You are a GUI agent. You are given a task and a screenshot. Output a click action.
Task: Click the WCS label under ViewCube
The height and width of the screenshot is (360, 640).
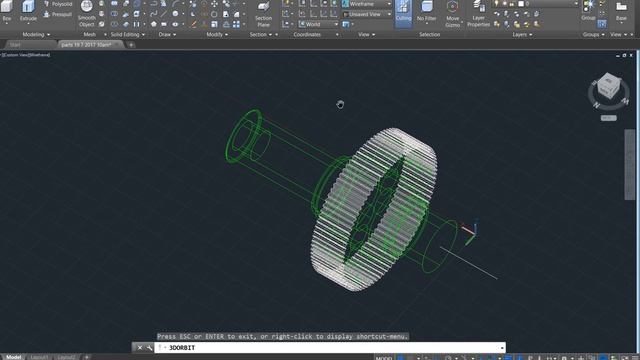608,118
